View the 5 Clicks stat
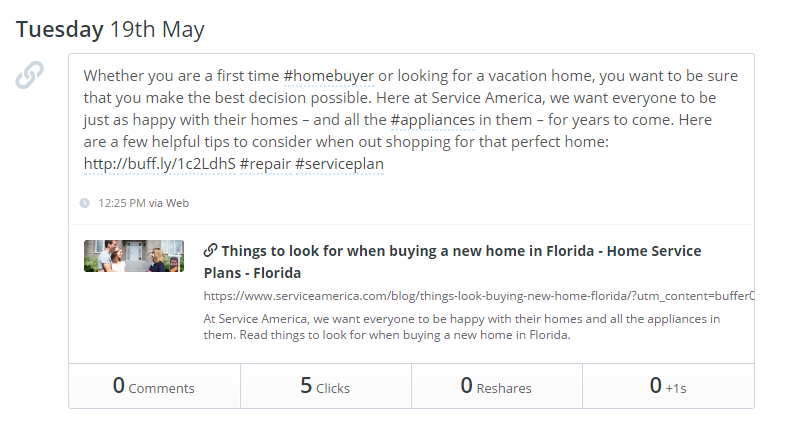788x426 pixels. [325, 386]
